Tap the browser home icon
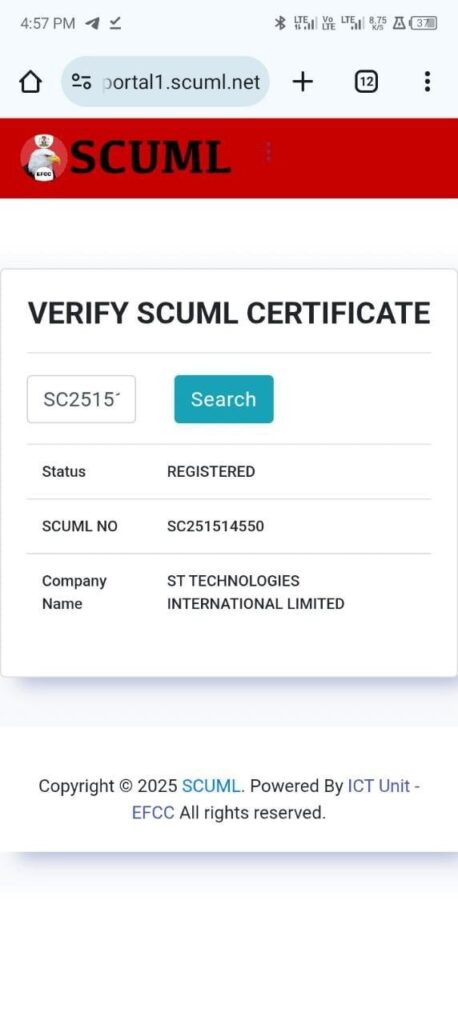This screenshot has width=458, height=1024. click(x=30, y=82)
